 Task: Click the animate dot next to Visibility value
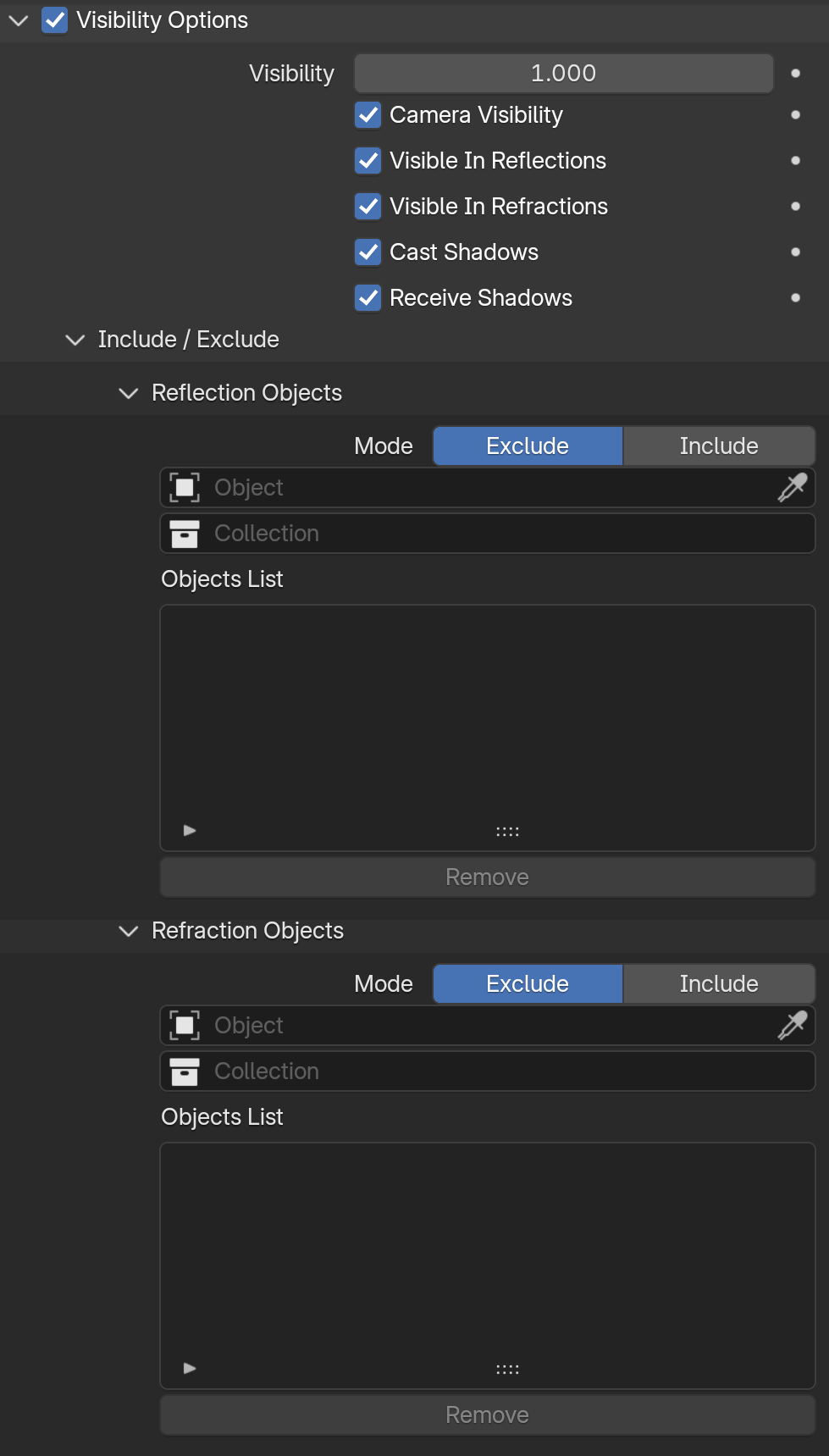[x=795, y=74]
